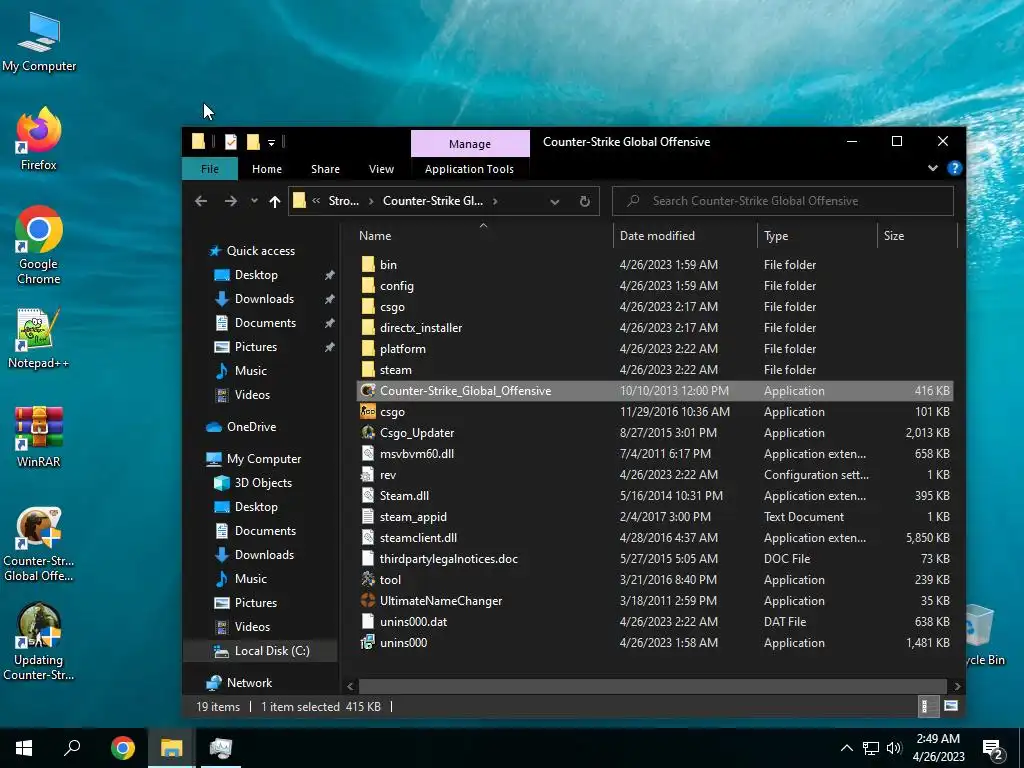Click the Counter-Strike_Global_Offensive application icon
This screenshot has height=768, width=1024.
click(x=368, y=391)
